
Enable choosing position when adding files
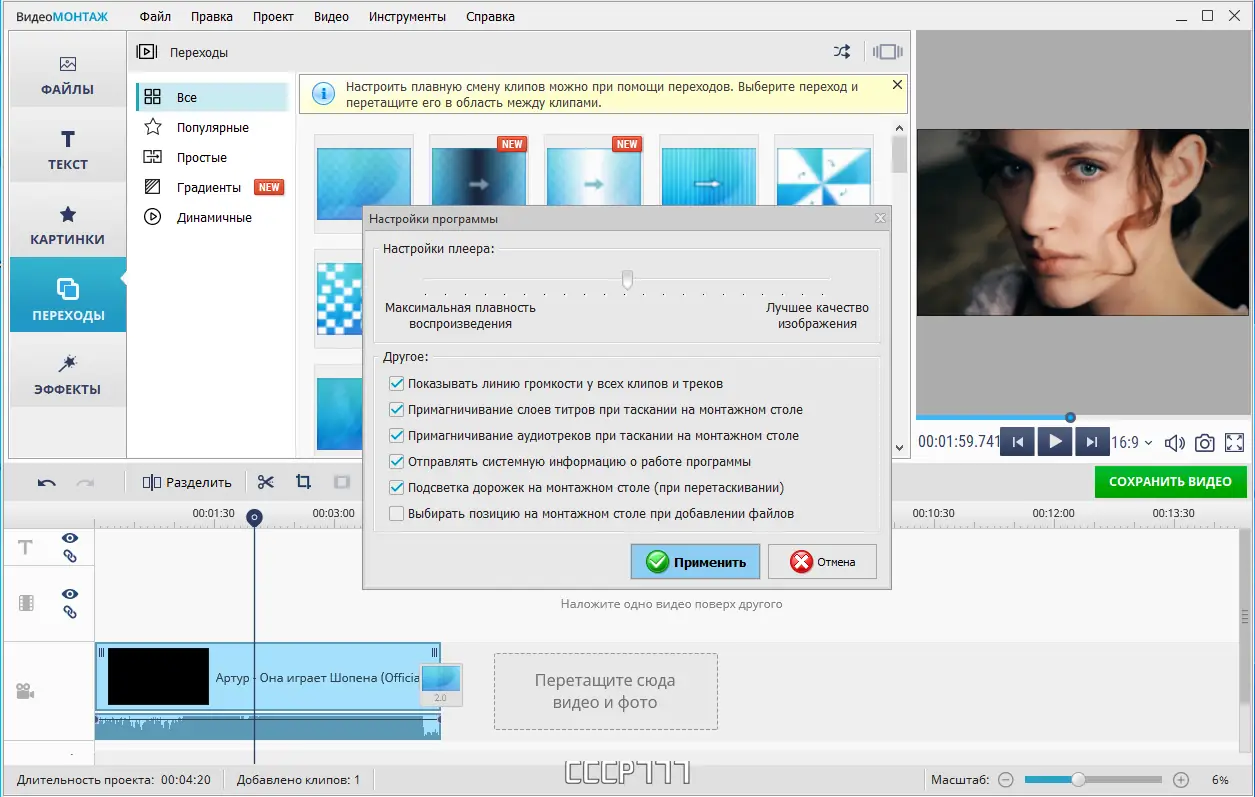coord(397,513)
